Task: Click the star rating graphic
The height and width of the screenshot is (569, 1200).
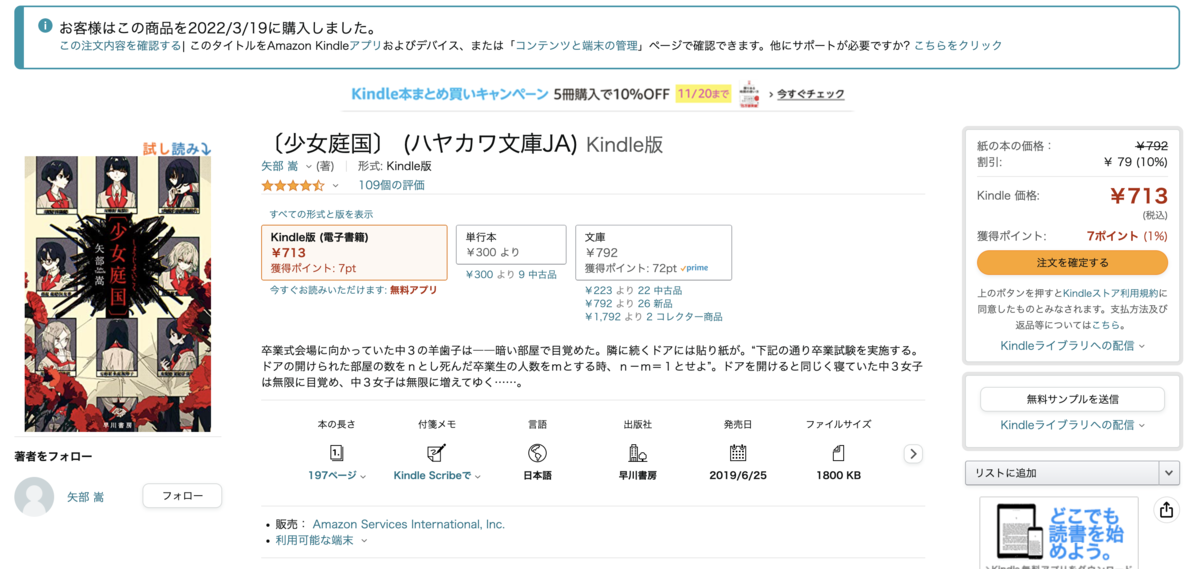Action: [293, 185]
